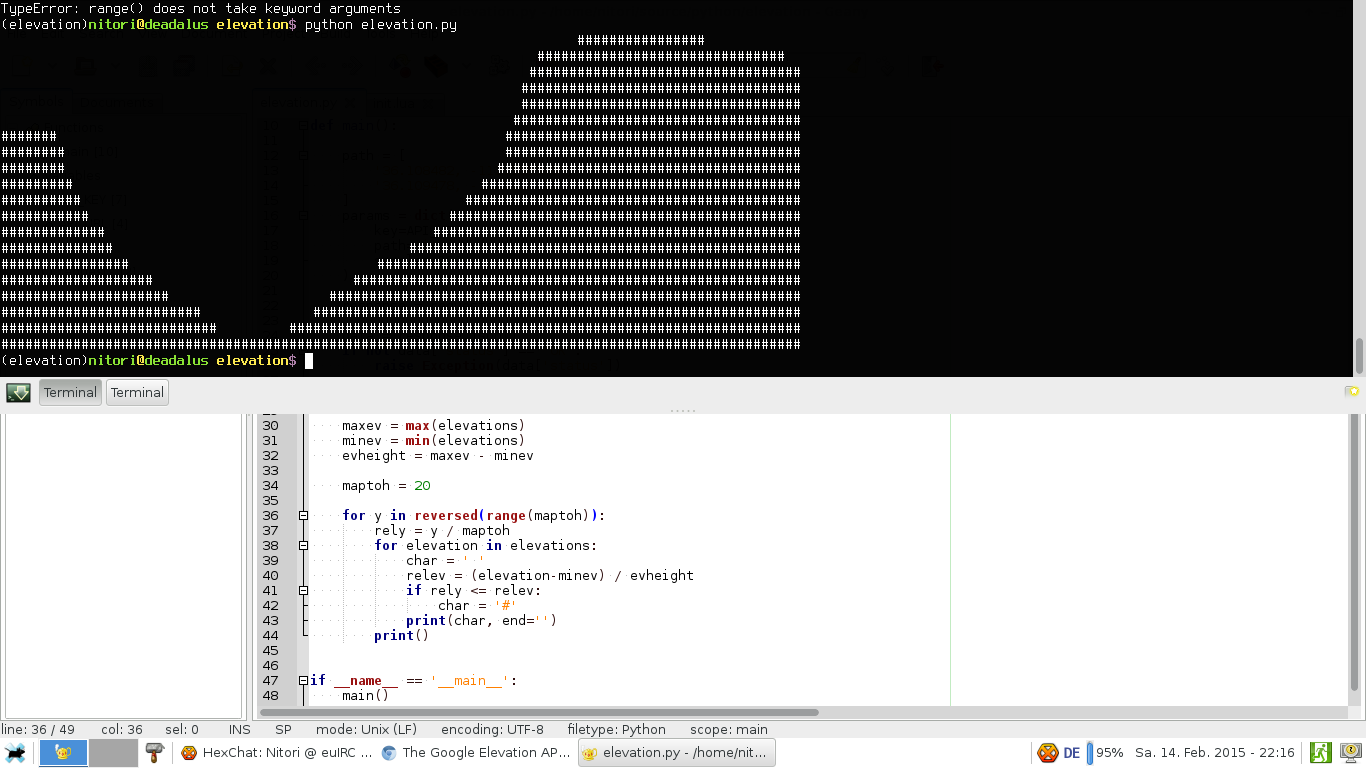This screenshot has height=768, width=1366.
Task: Toggle the DE keyboard layout indicator
Action: click(x=1072, y=753)
